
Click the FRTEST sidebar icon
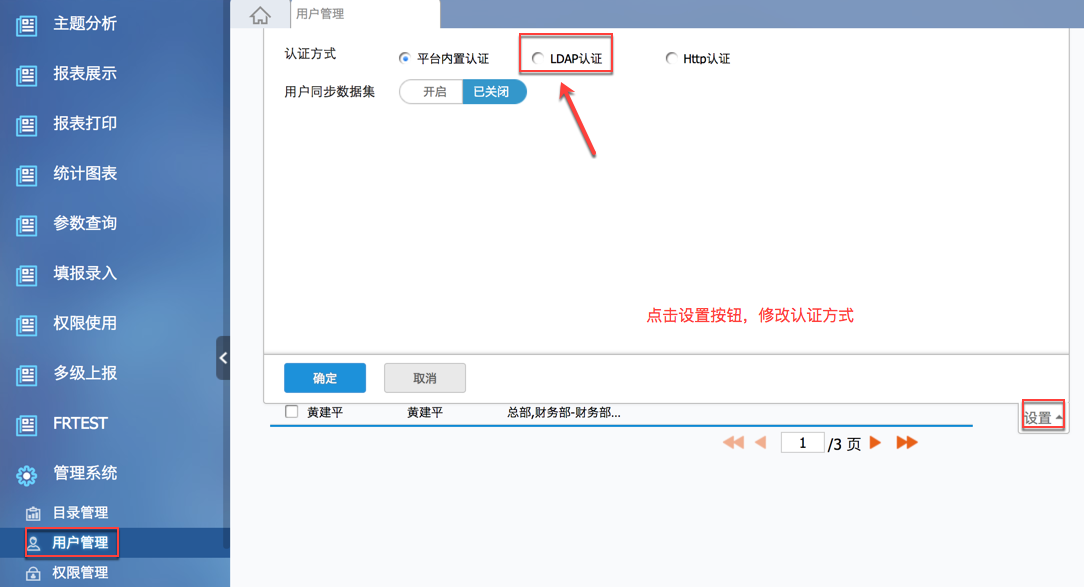[x=26, y=425]
